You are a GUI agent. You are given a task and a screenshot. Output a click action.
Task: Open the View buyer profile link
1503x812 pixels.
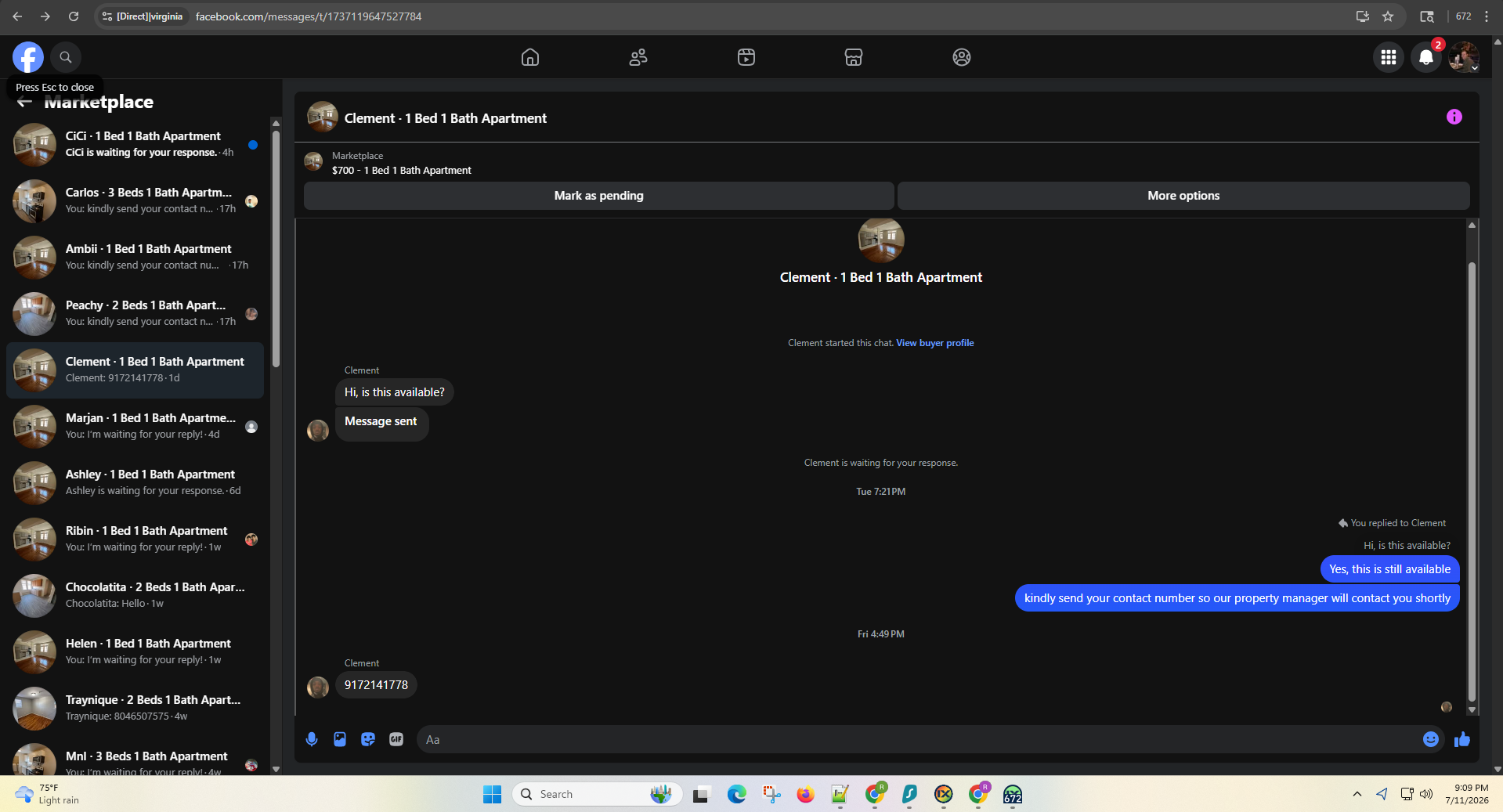(935, 343)
